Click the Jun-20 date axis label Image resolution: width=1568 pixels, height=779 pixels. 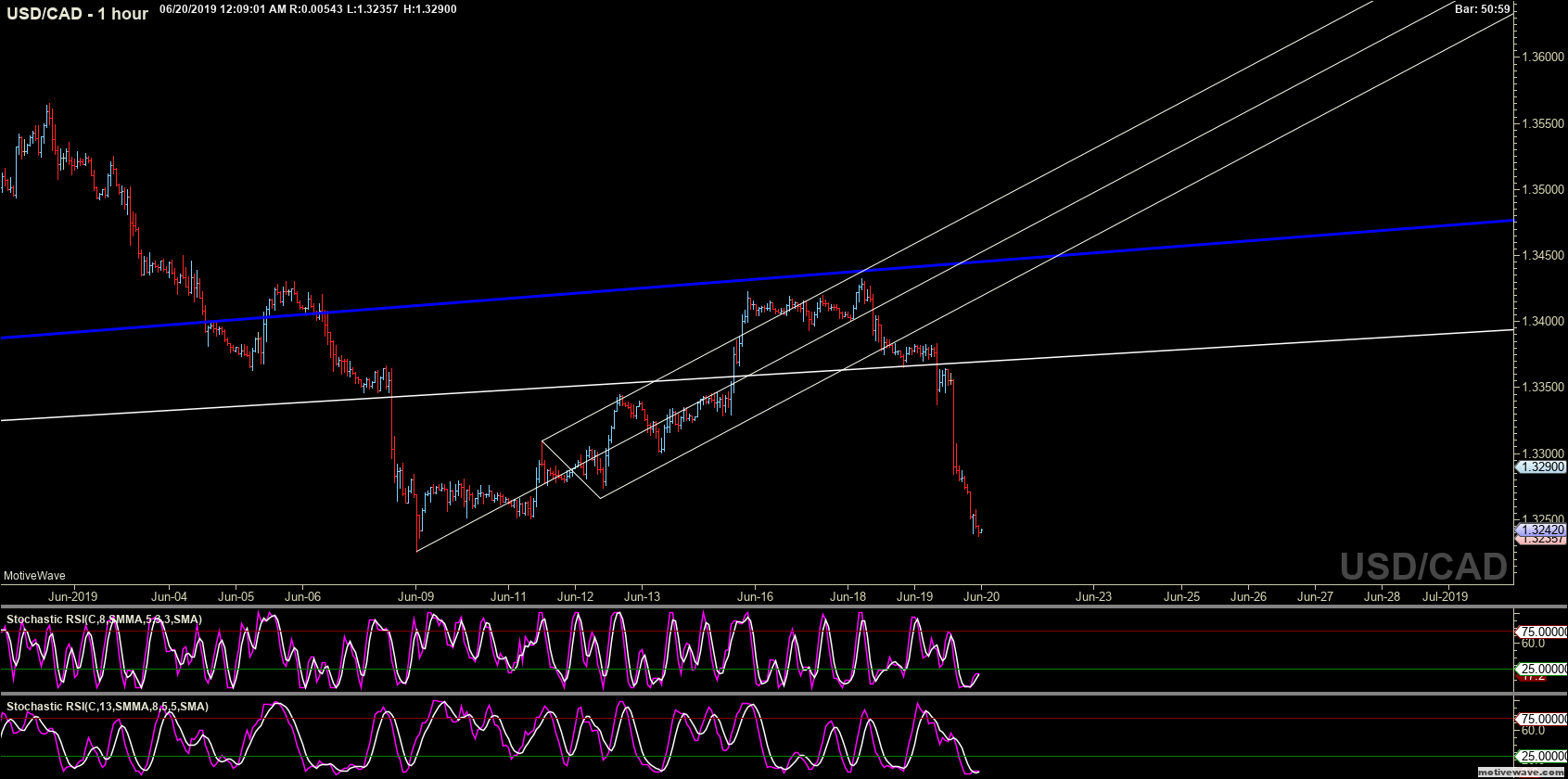coord(981,596)
